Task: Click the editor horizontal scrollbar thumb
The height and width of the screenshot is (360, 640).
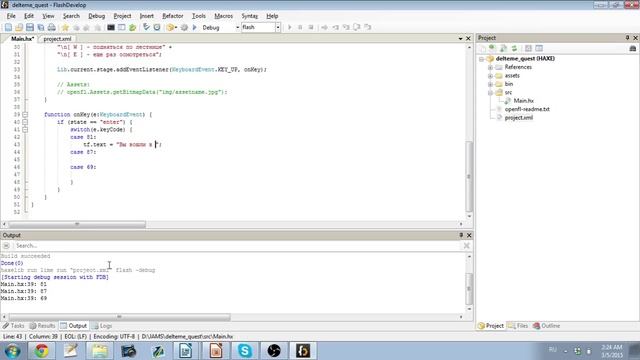Action: (x=77, y=224)
